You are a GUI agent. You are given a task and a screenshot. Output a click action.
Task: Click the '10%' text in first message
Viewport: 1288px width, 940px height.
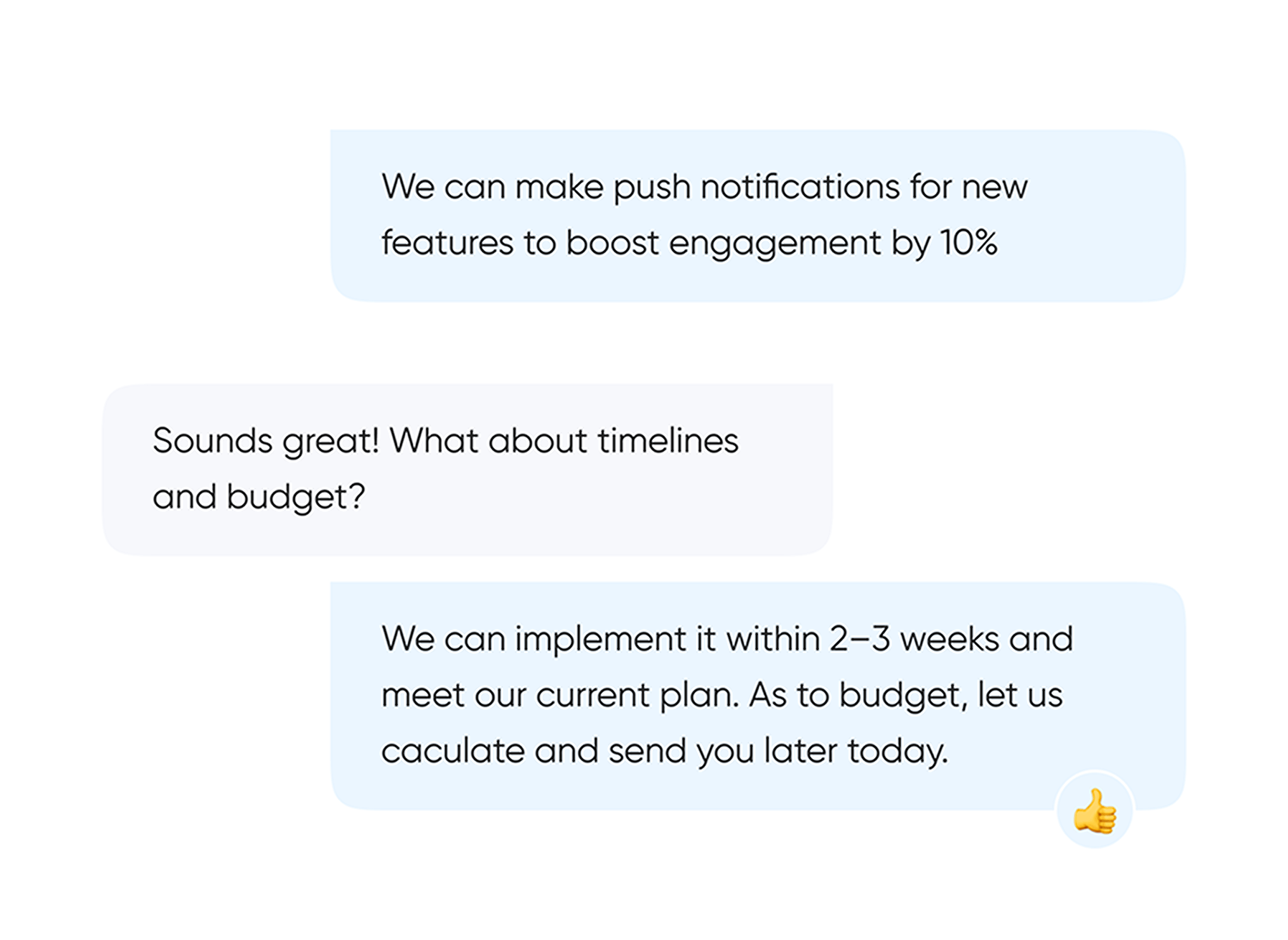pos(968,243)
